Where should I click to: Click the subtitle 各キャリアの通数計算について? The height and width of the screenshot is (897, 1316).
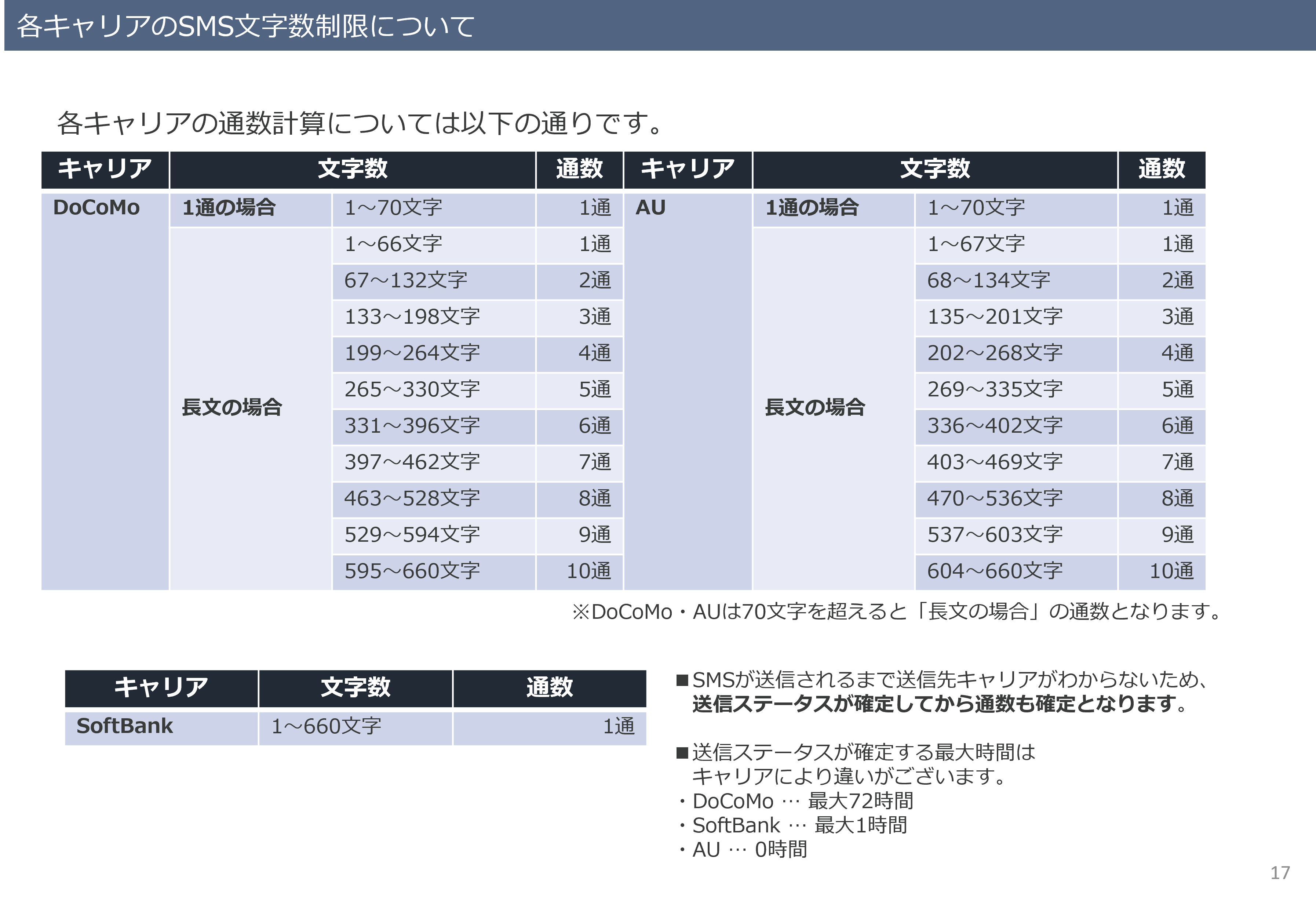pyautogui.click(x=360, y=123)
